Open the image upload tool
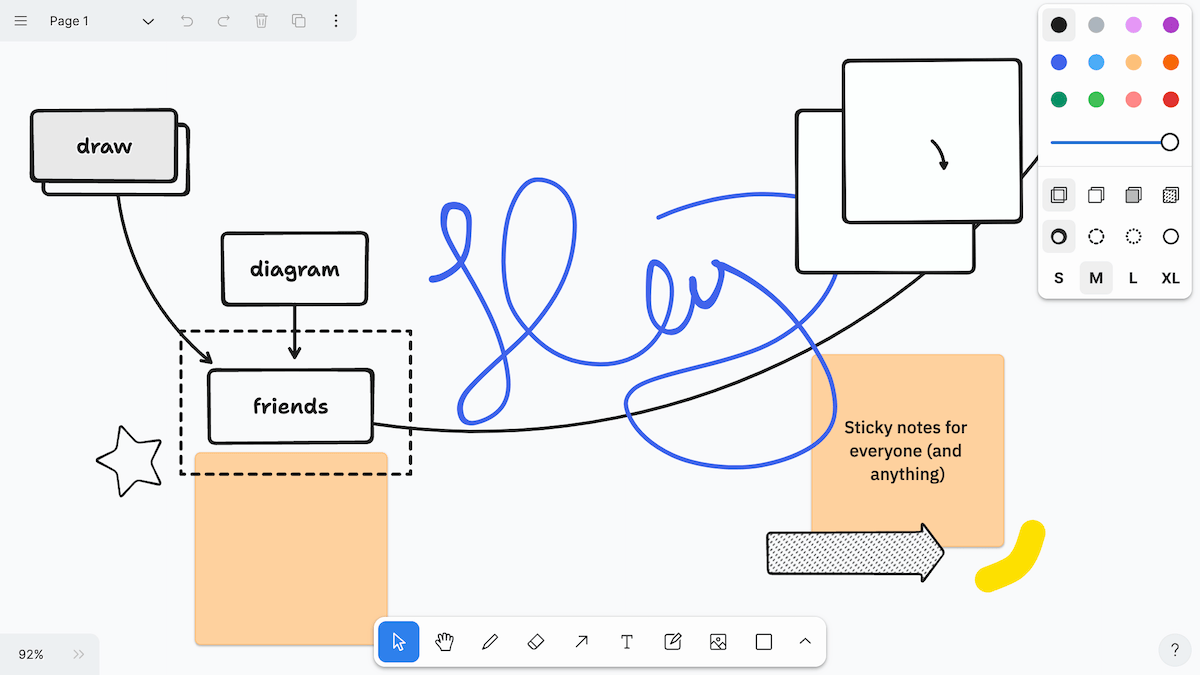Image resolution: width=1200 pixels, height=675 pixels. [718, 642]
